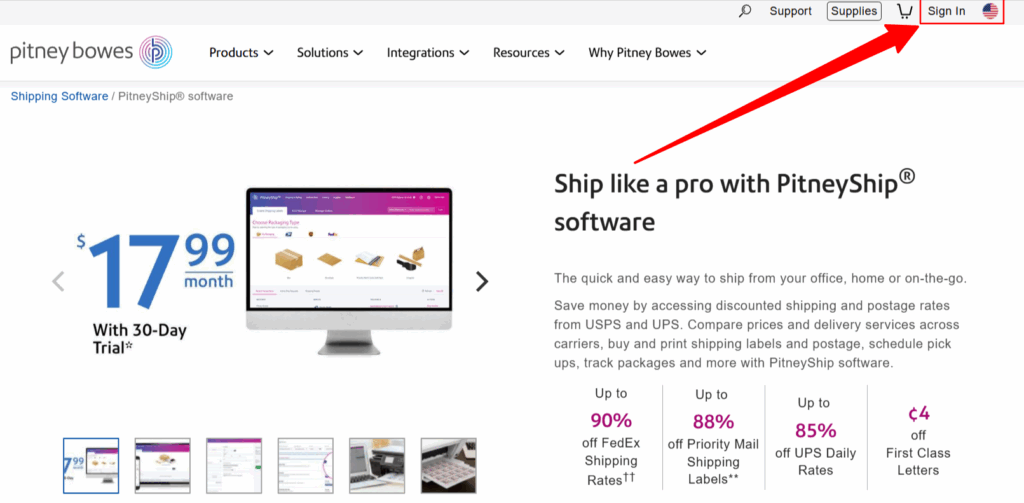The height and width of the screenshot is (503, 1024).
Task: Select the first pricing thumbnail
Action: (91, 466)
